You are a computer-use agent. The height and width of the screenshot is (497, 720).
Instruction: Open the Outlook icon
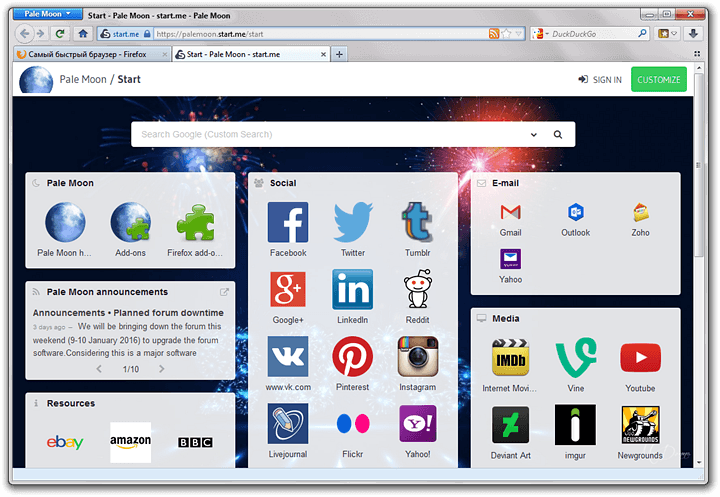pos(575,212)
